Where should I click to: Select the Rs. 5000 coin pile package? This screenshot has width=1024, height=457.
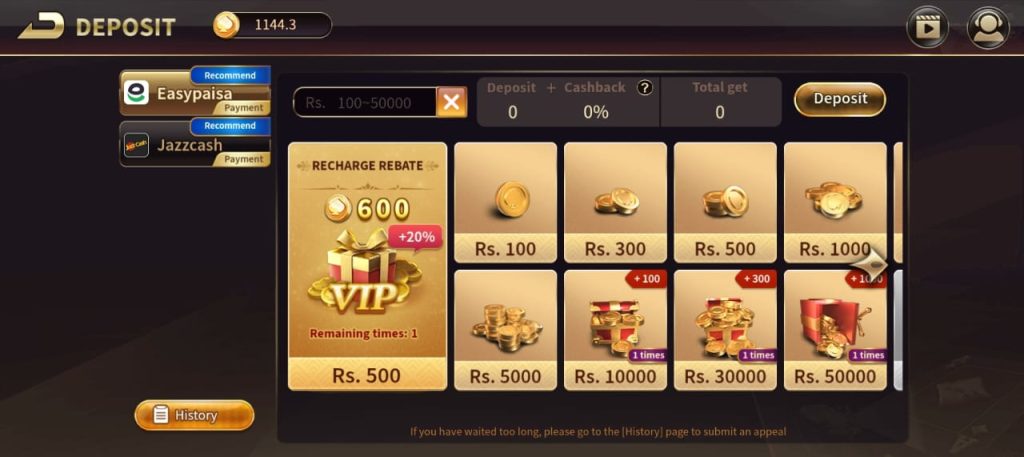coord(505,330)
